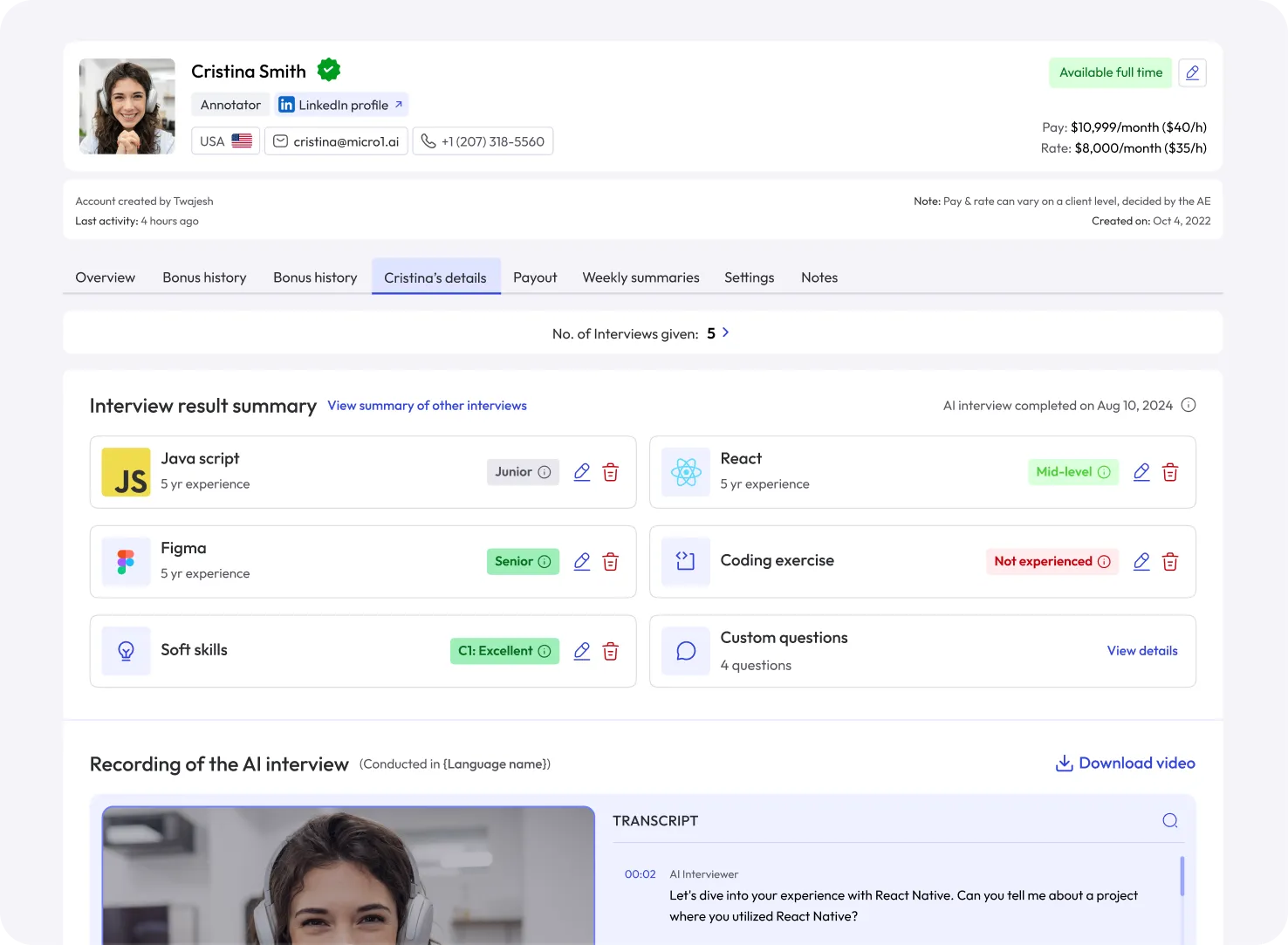Delete the Coding exercise result
Viewport: 1288px width, 945px height.
(x=1170, y=562)
